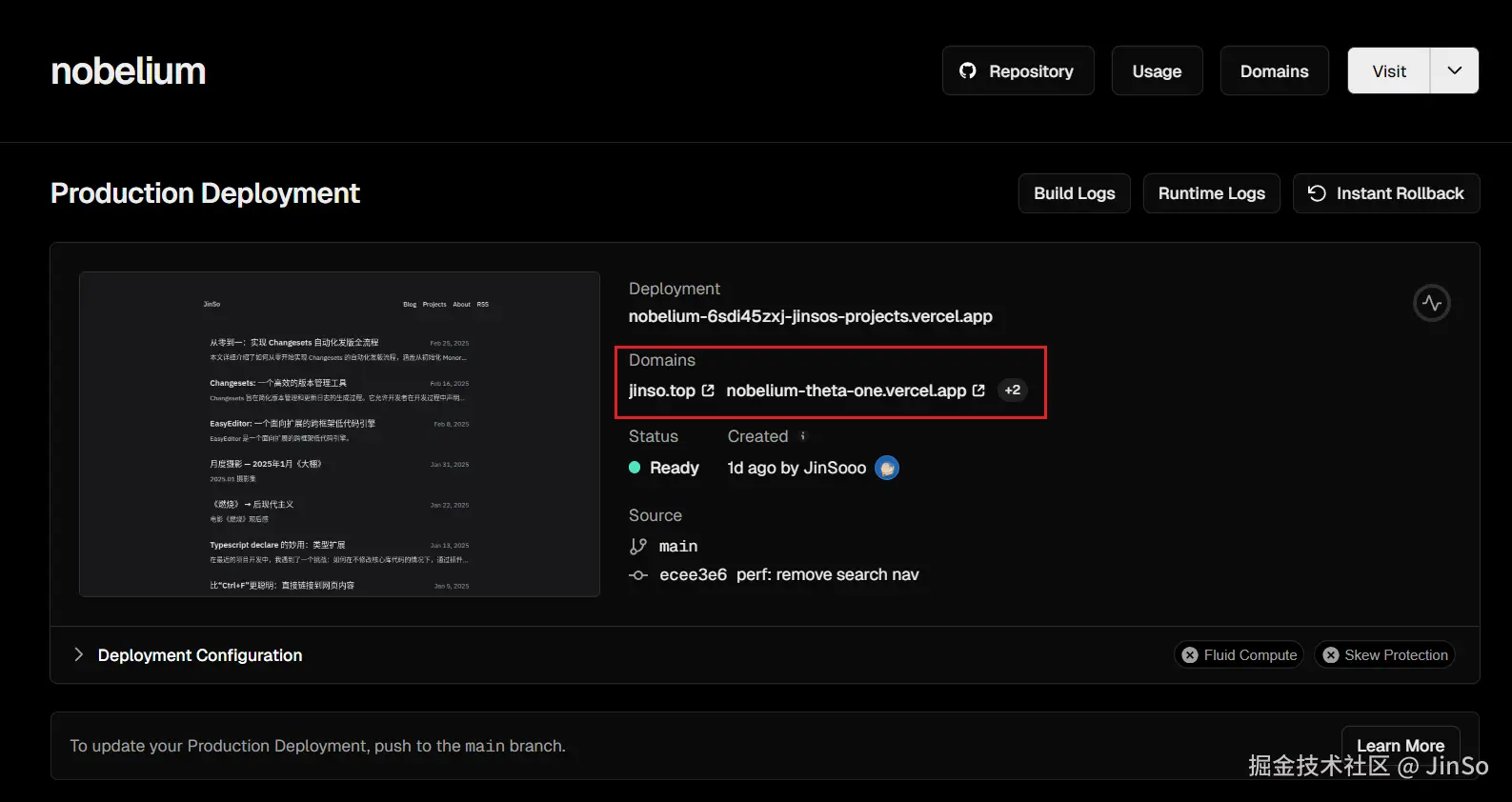Click the Ready status text

tap(675, 468)
